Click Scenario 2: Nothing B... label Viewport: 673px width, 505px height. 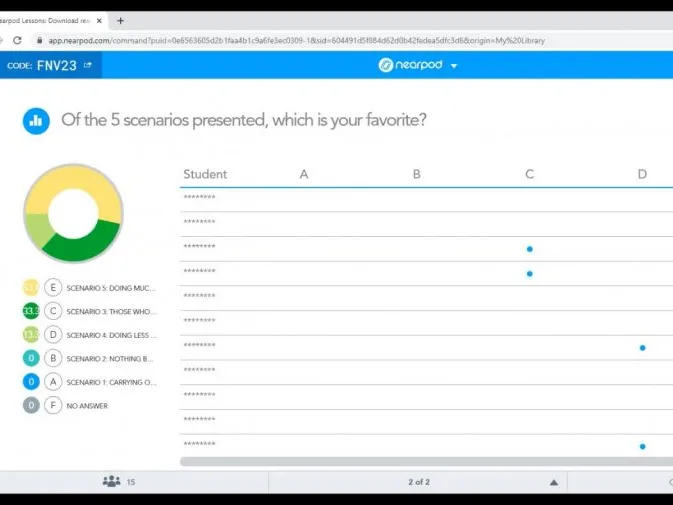point(110,359)
